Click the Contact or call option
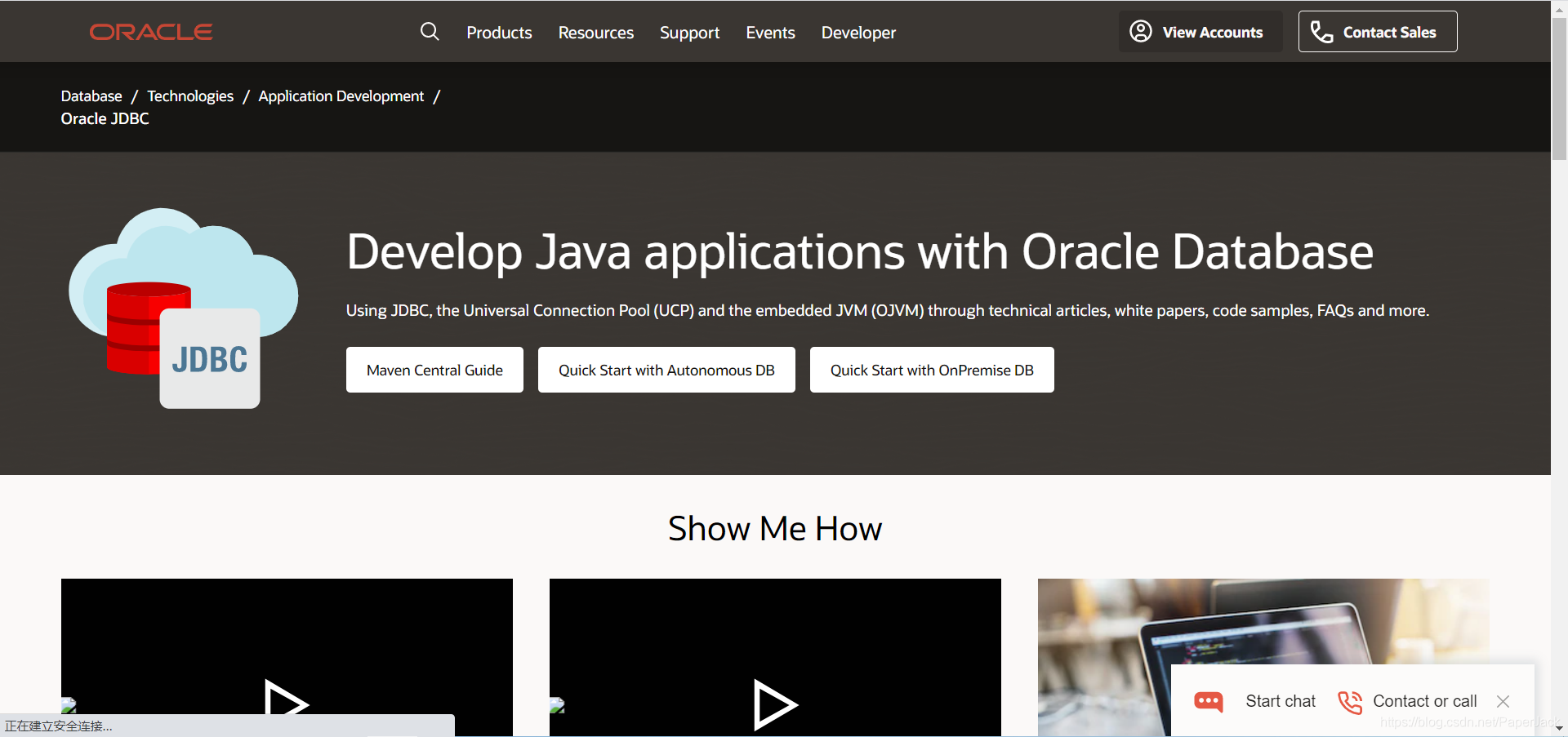The image size is (1568, 737). 1424,701
